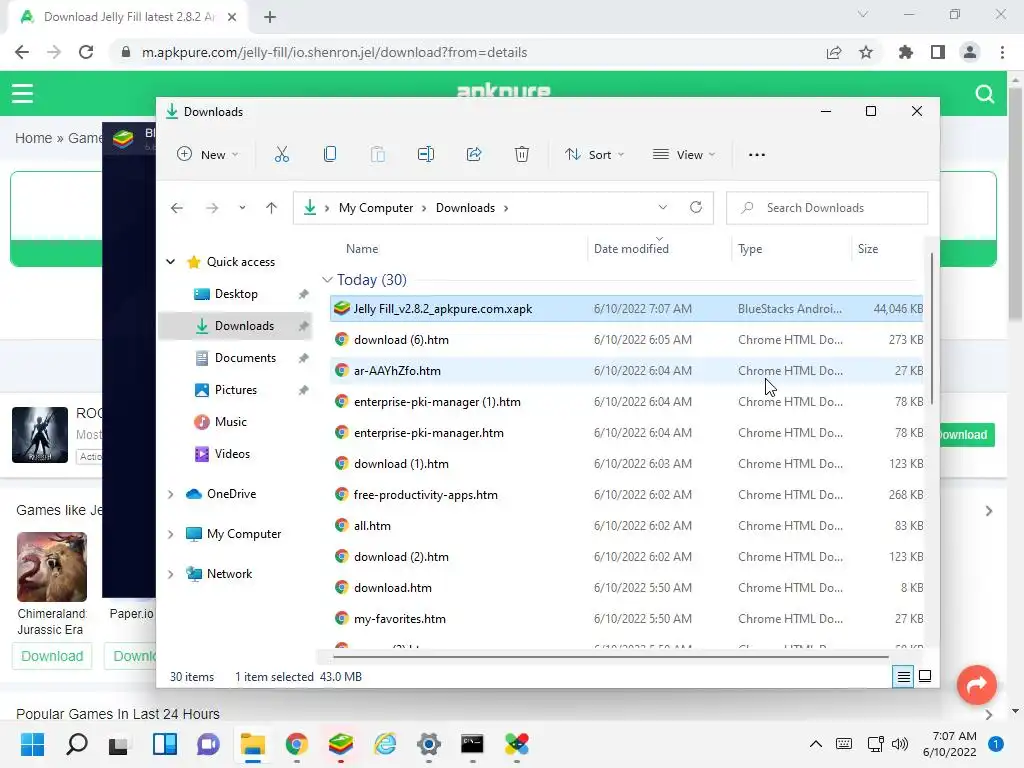Image resolution: width=1024 pixels, height=768 pixels.
Task: Click the Explorer horizontal scrollbar
Action: tap(610, 656)
